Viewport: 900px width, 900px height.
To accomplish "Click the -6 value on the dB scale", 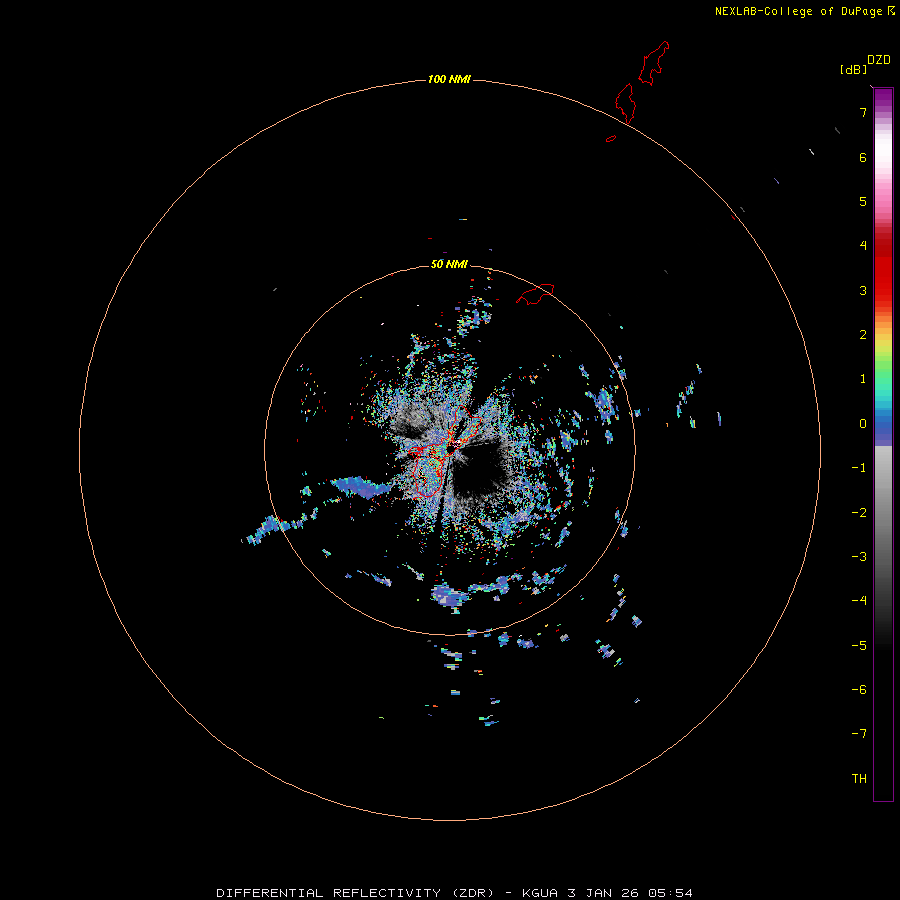I will pyautogui.click(x=859, y=690).
